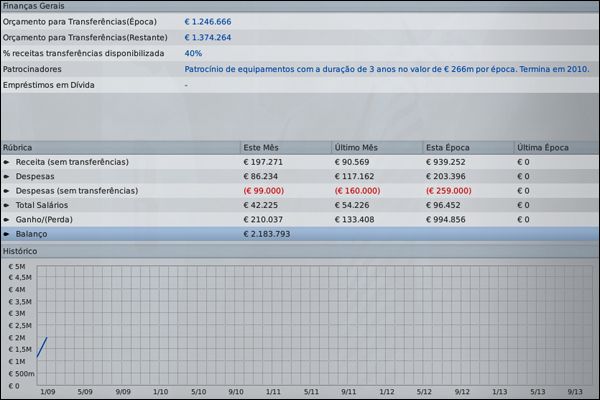Image resolution: width=600 pixels, height=400 pixels.
Task: Click the % receitas transferências disponibilizada label
Action: [83, 54]
